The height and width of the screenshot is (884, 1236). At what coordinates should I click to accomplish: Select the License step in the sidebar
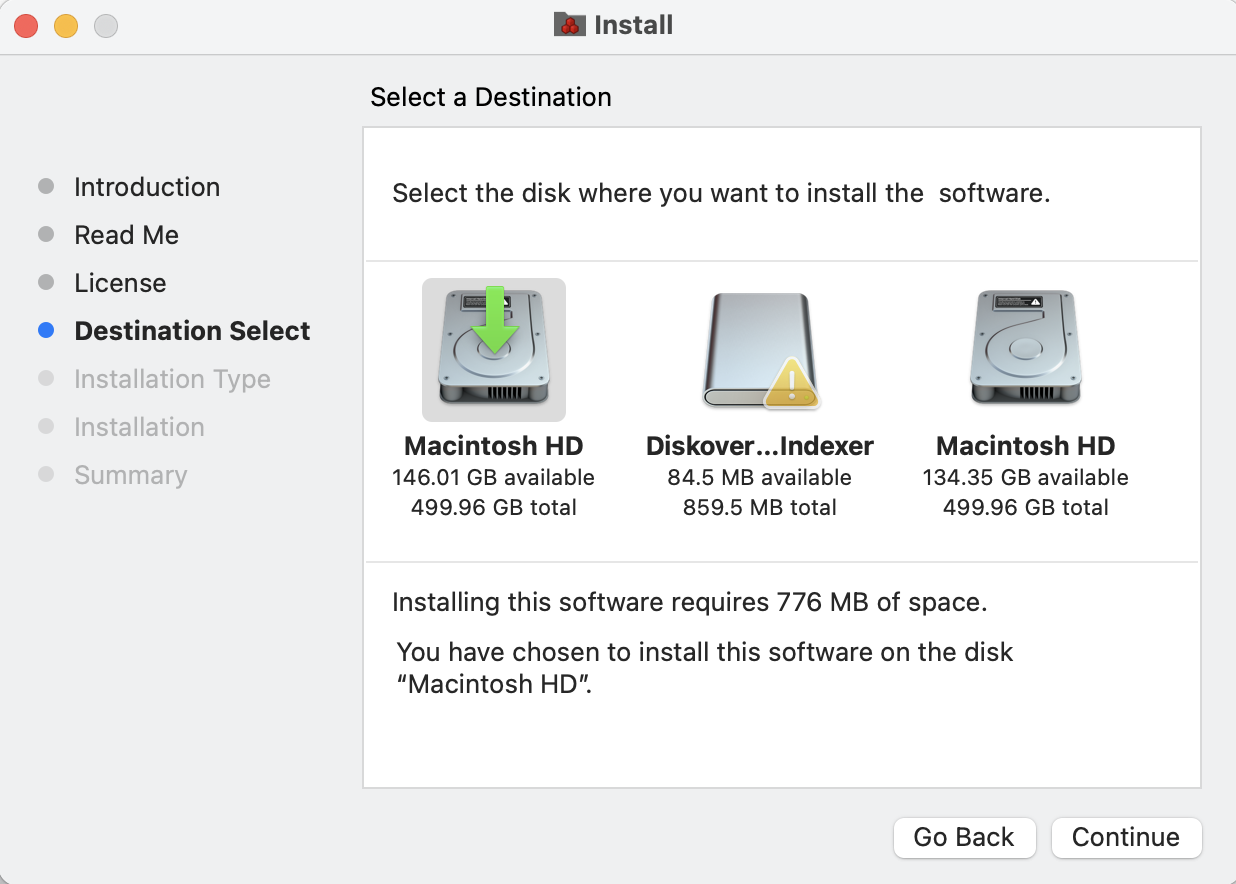point(119,282)
